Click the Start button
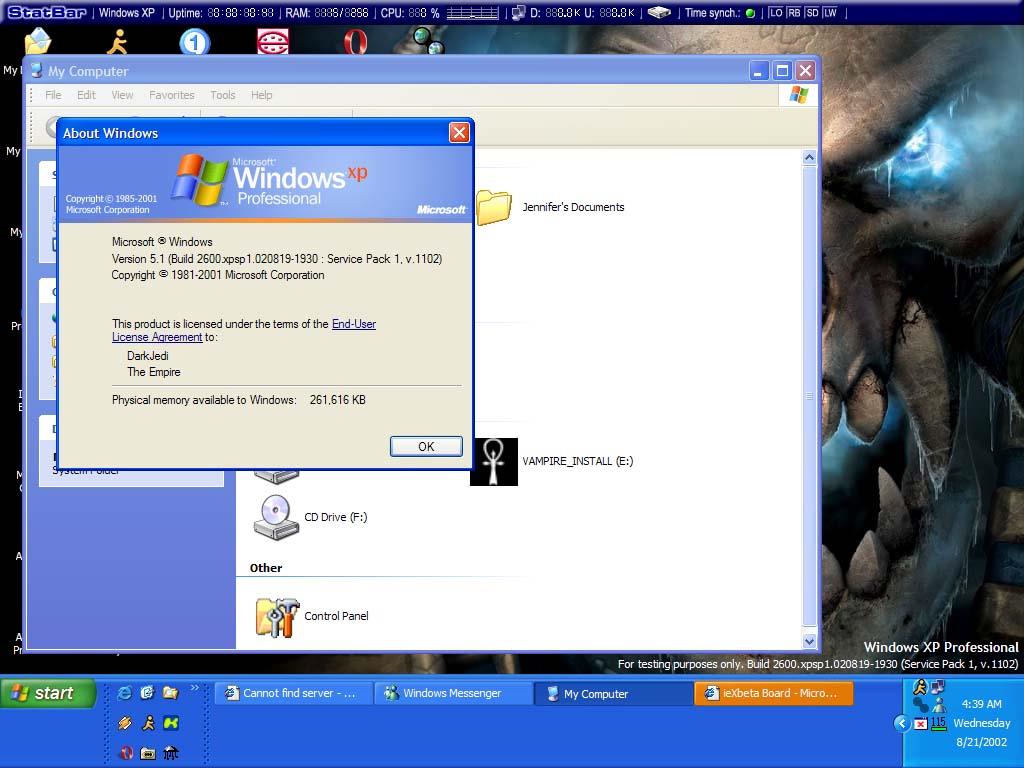Screen dimensions: 1024x768 tap(48, 694)
